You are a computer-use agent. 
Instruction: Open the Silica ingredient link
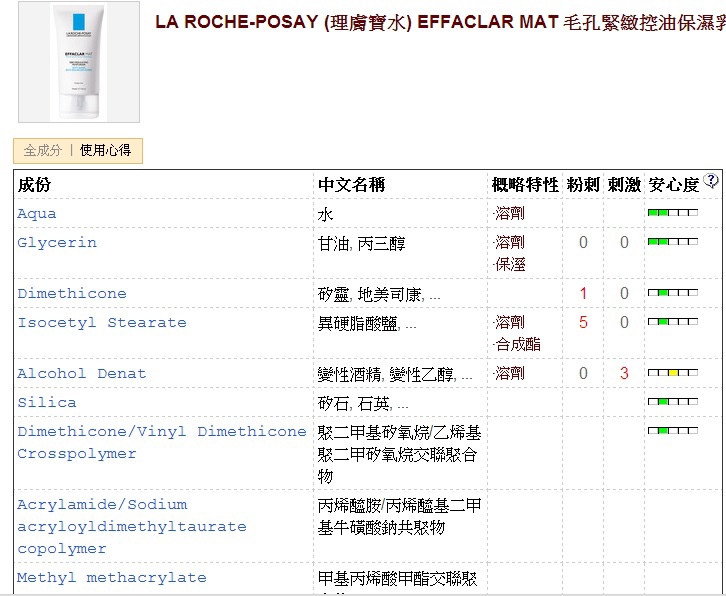[x=47, y=402]
